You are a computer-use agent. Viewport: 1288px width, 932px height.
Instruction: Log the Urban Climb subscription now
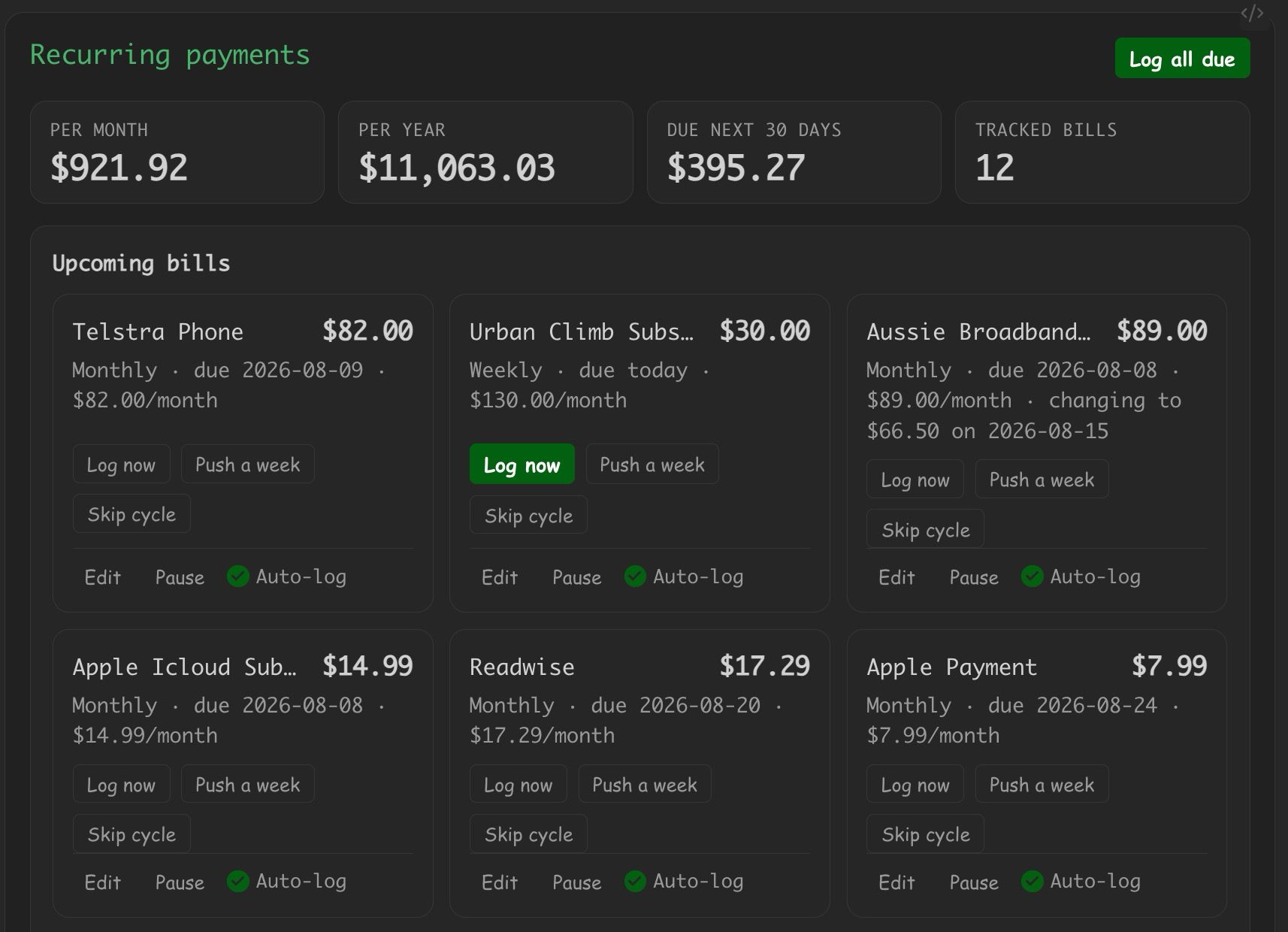click(x=522, y=464)
